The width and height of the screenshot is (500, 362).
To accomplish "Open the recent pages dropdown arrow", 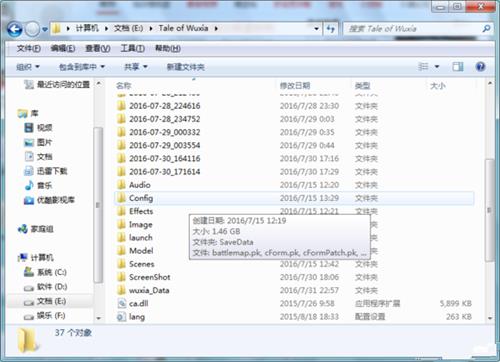I will tap(45, 30).
